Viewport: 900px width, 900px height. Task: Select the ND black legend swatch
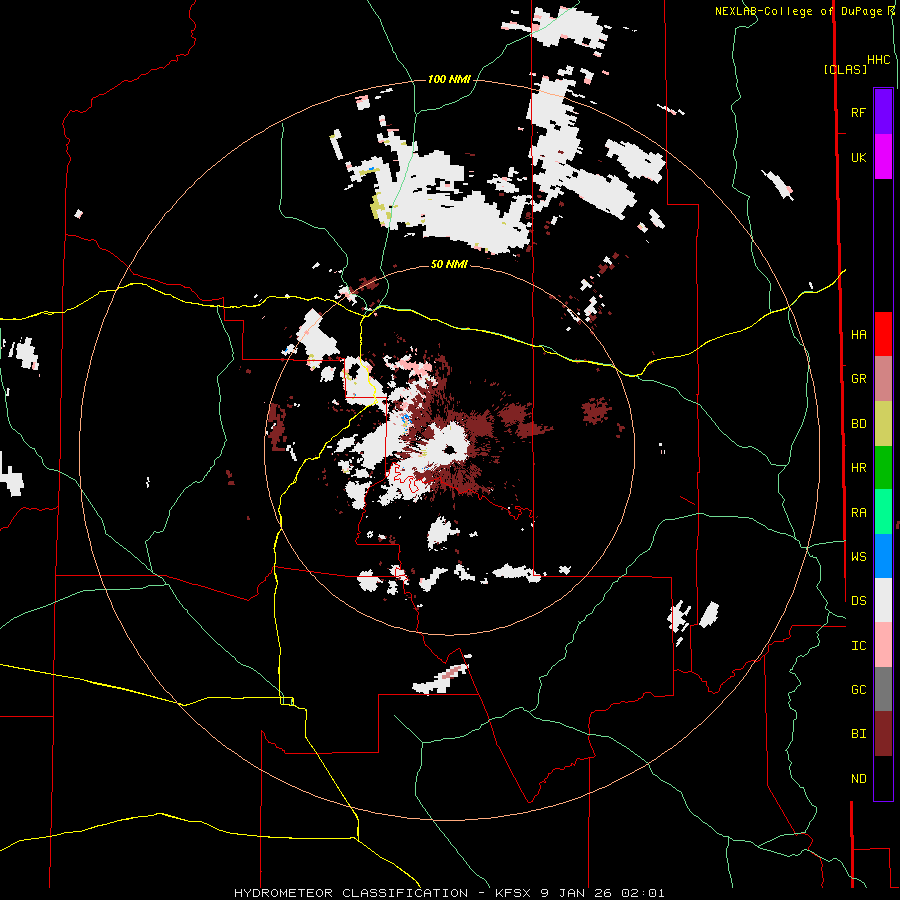coord(883,778)
